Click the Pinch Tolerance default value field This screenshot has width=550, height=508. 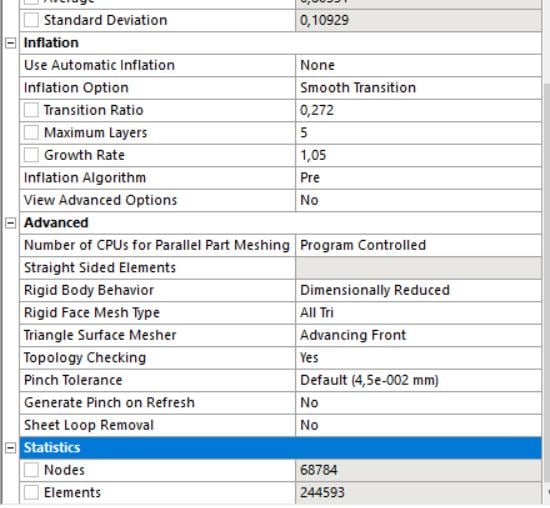point(418,380)
